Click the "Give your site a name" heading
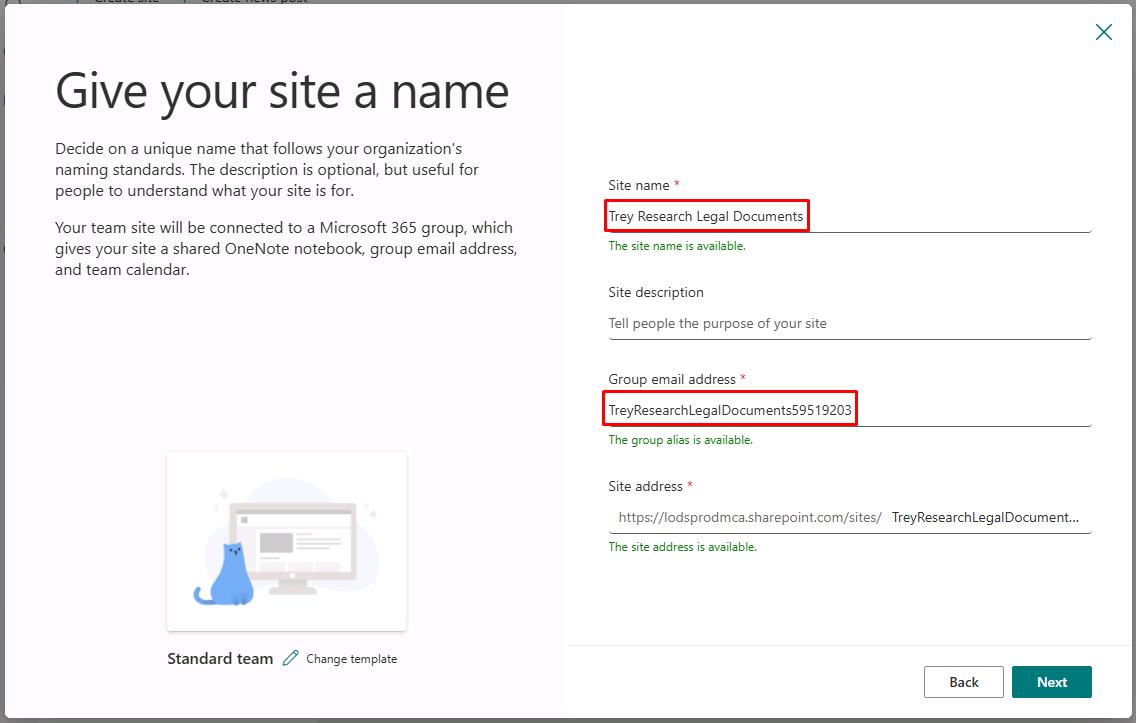 (283, 92)
